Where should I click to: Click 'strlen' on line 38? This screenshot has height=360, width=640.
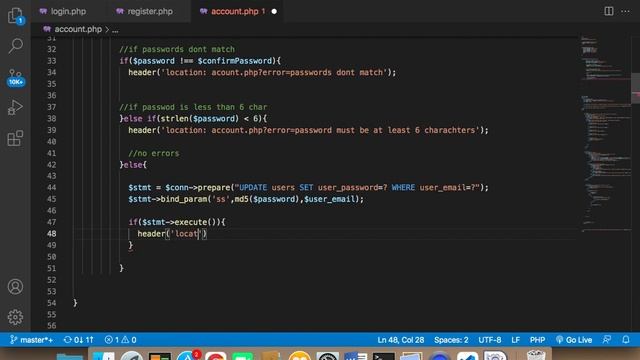174,119
